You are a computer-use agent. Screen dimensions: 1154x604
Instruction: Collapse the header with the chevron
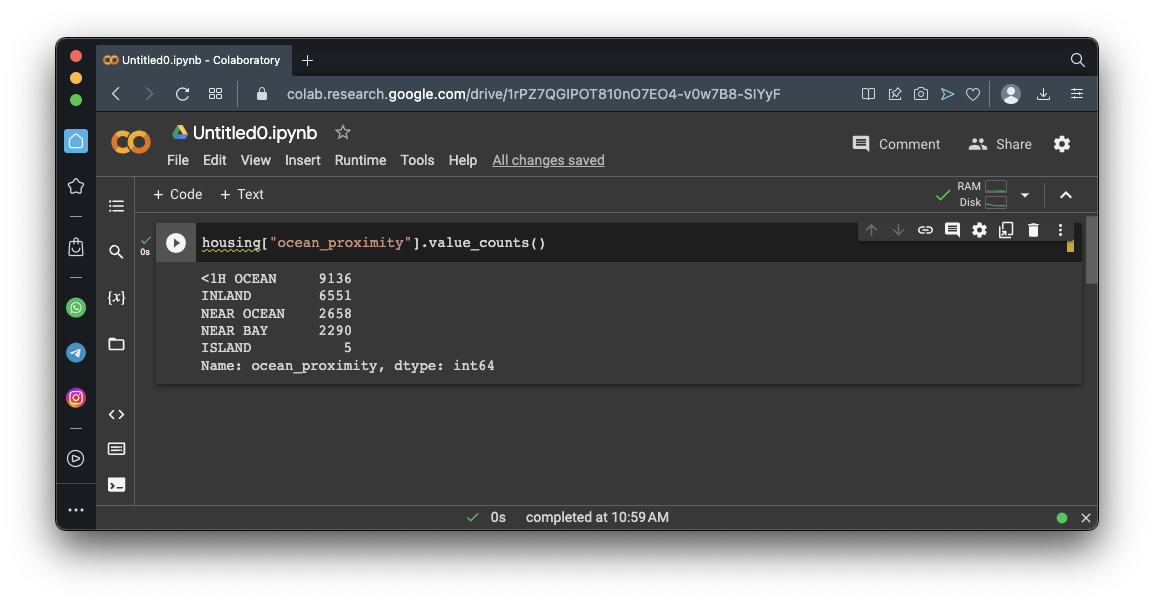[x=1066, y=195]
